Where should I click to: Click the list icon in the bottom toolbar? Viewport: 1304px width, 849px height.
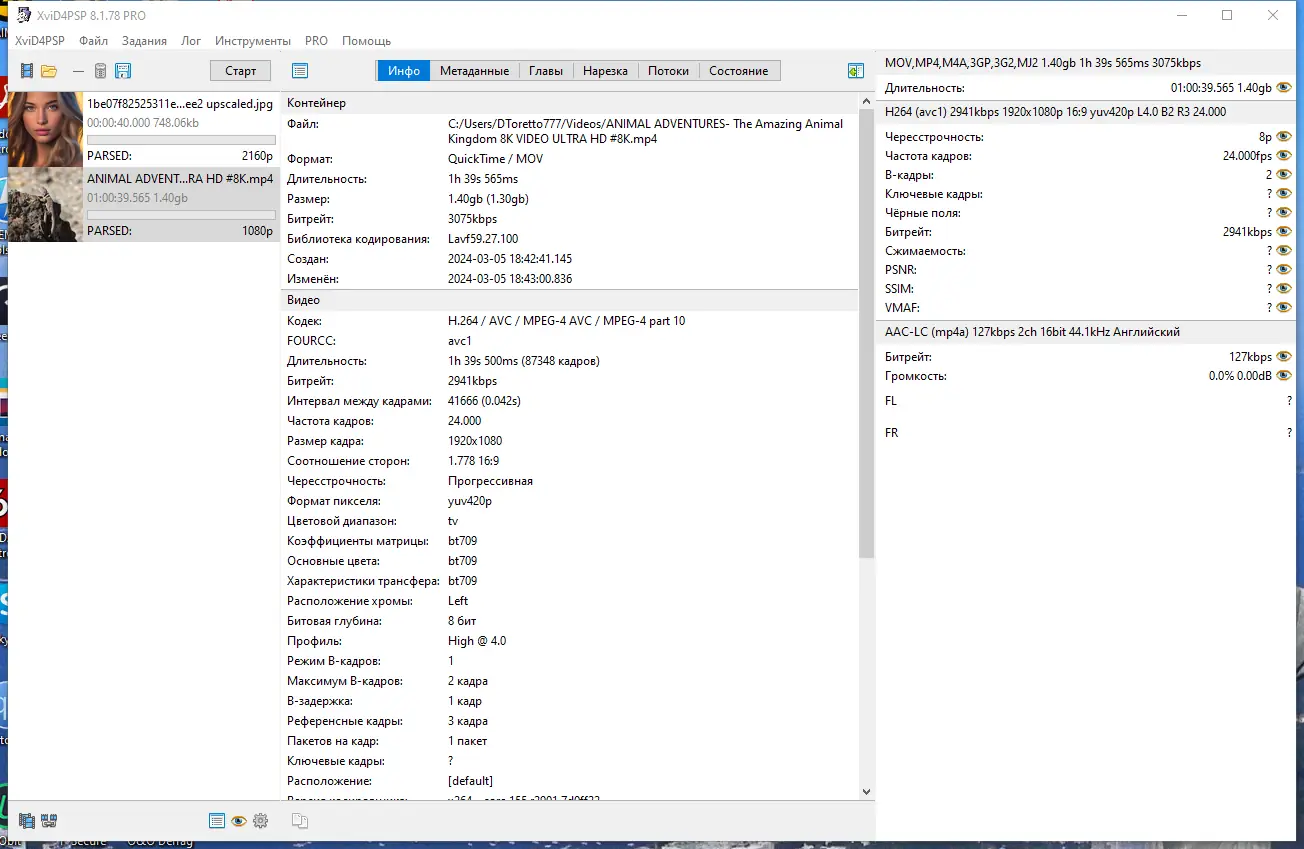pyautogui.click(x=217, y=821)
